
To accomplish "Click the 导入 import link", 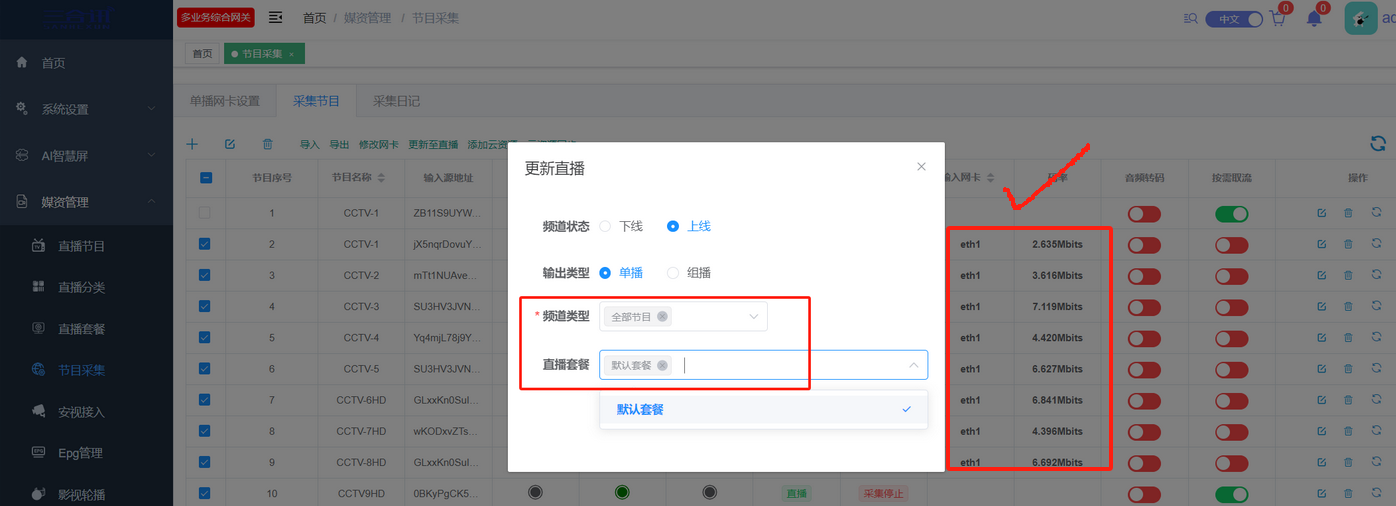I will pos(309,145).
